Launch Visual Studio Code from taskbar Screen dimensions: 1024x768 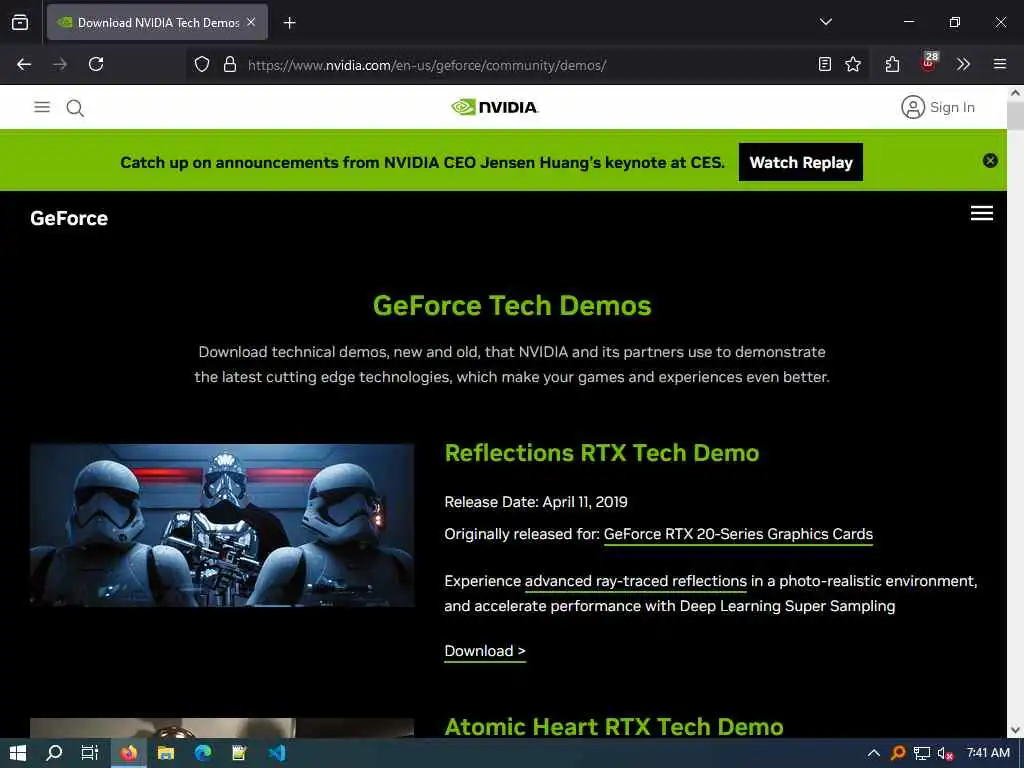(277, 753)
